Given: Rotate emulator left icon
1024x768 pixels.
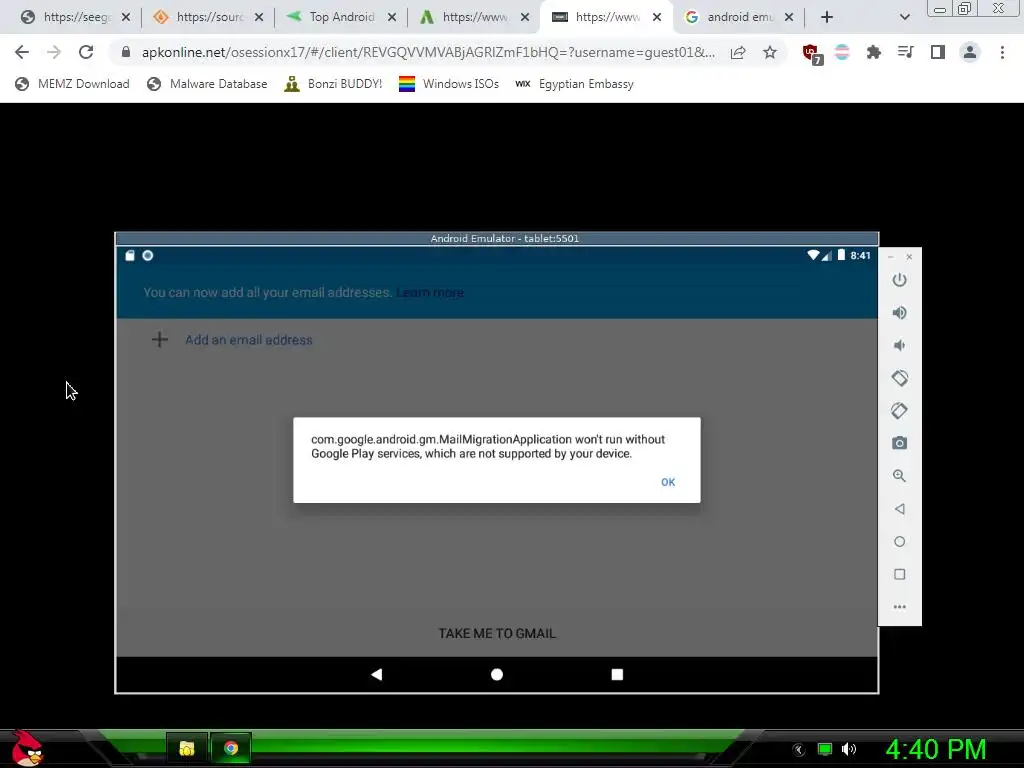Looking at the screenshot, I should tap(899, 377).
